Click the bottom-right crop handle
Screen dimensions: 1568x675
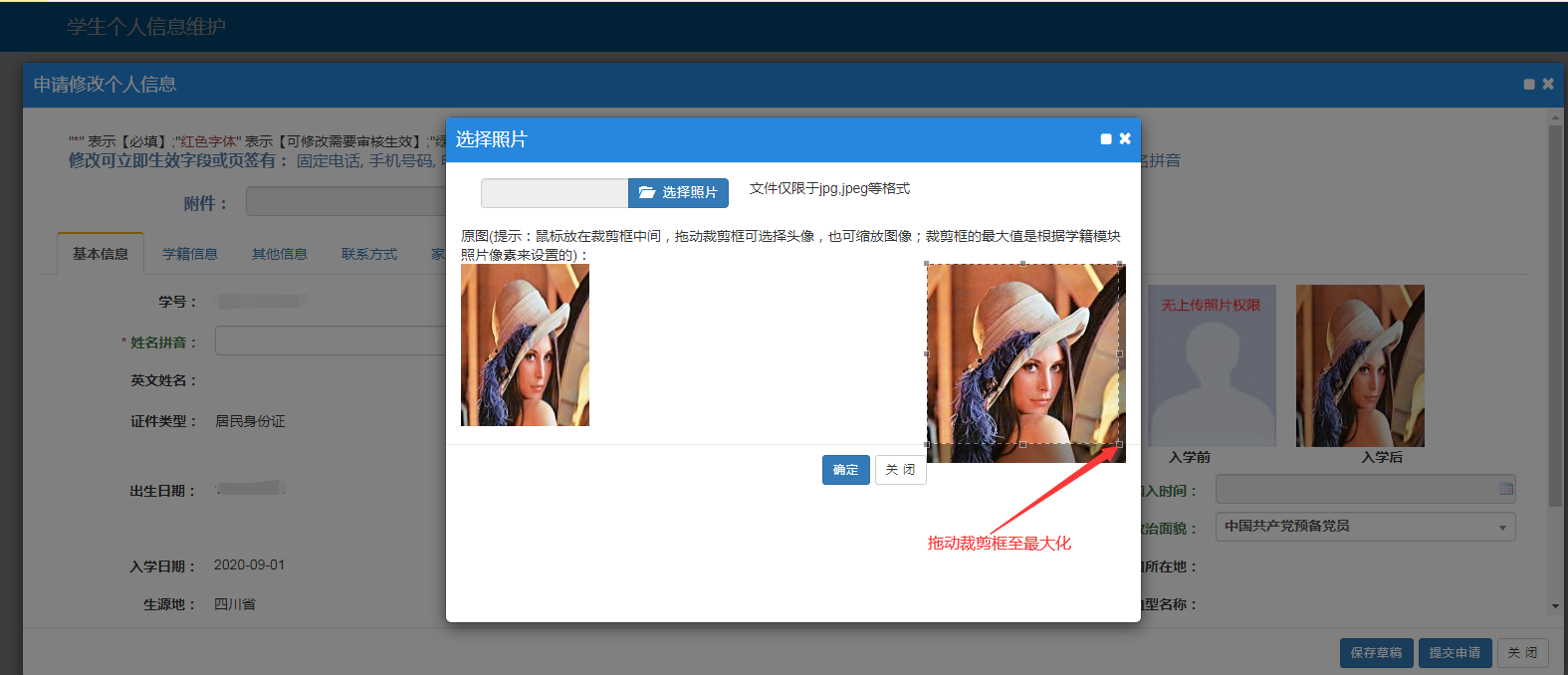1120,444
